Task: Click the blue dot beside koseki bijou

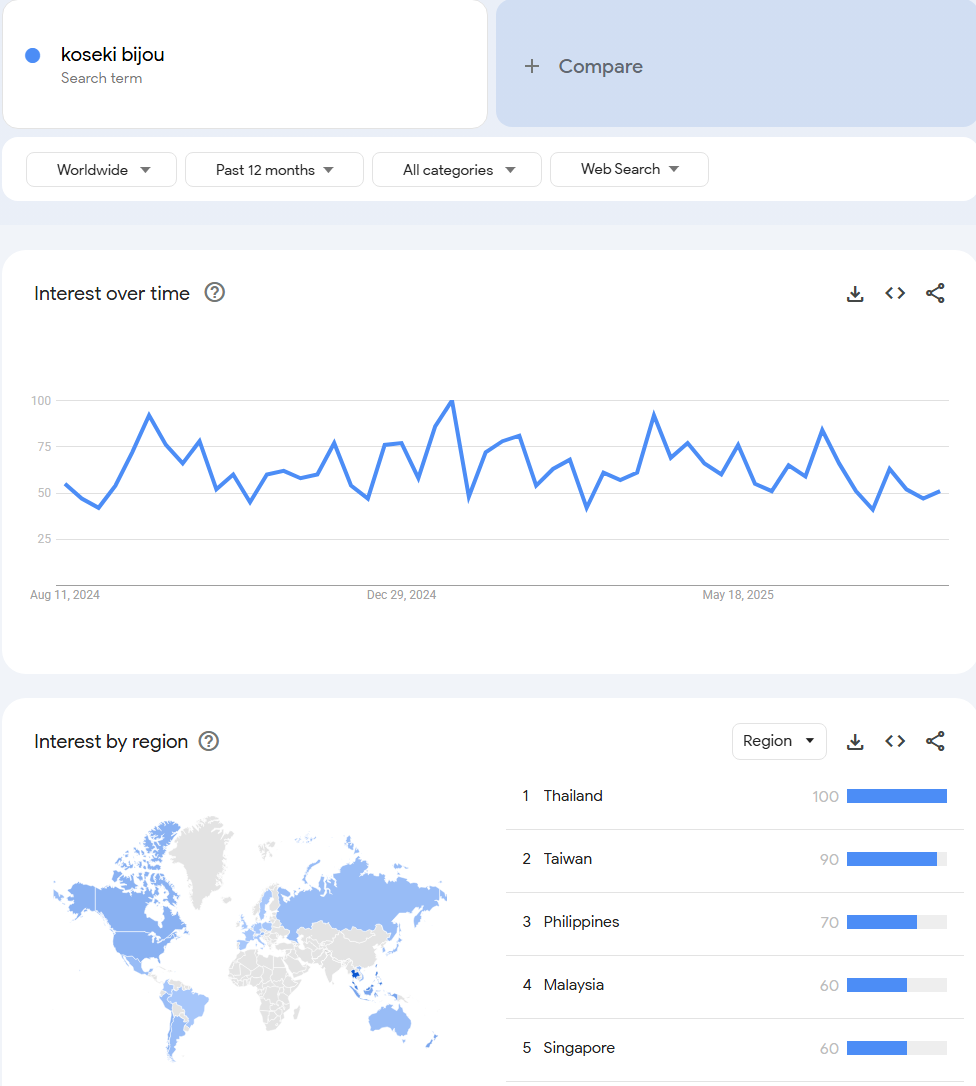Action: point(33,55)
